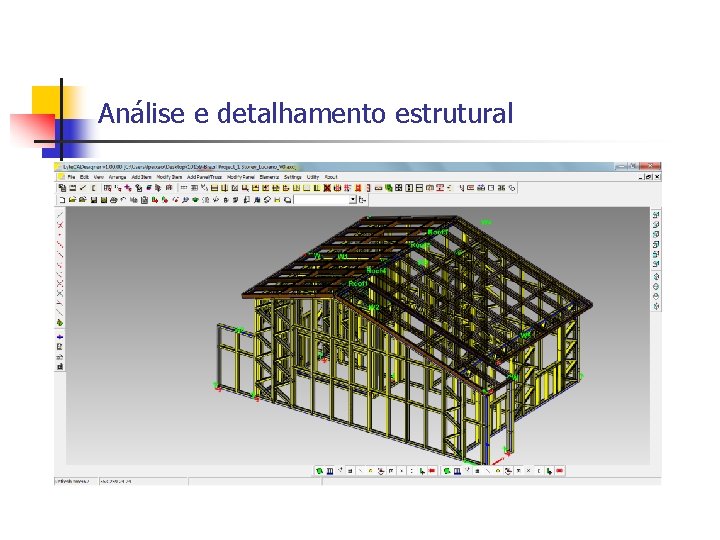Screen dimensions: 720x540
Task: Click the four-pane grid icon in top toolbar
Action: [399, 188]
